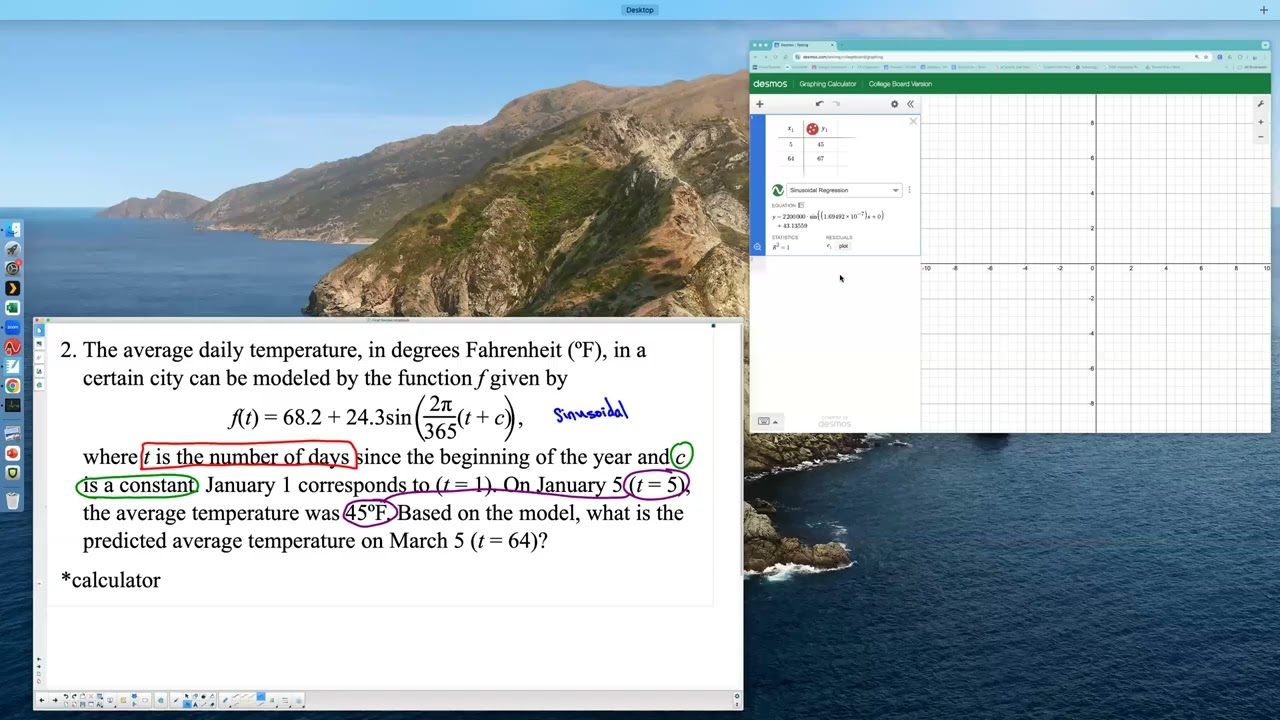Viewport: 1280px width, 720px height.
Task: Select the text A tool in Notebook
Action: pyautogui.click(x=196, y=705)
